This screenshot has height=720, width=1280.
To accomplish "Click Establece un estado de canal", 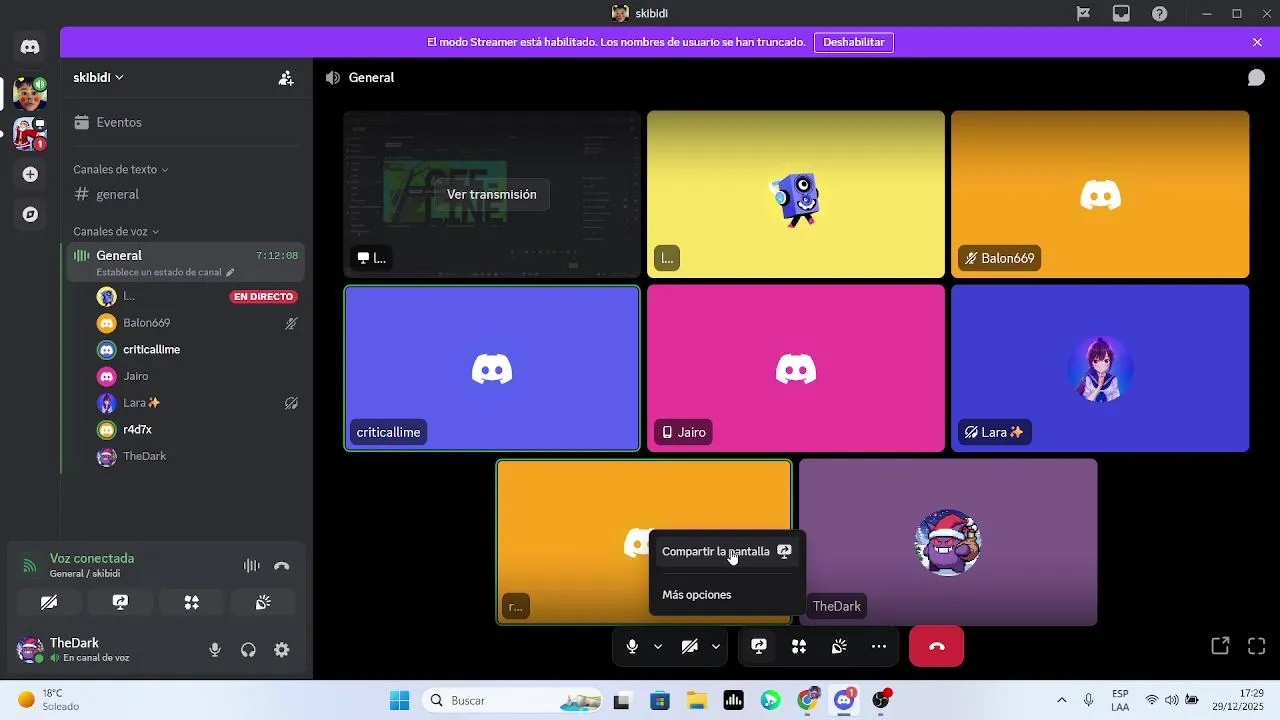I will pos(158,272).
